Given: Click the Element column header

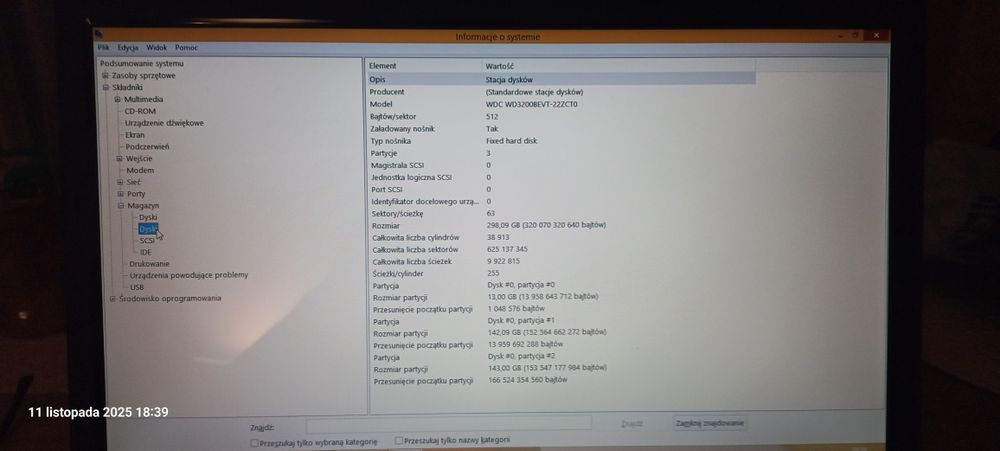Looking at the screenshot, I should [424, 66].
